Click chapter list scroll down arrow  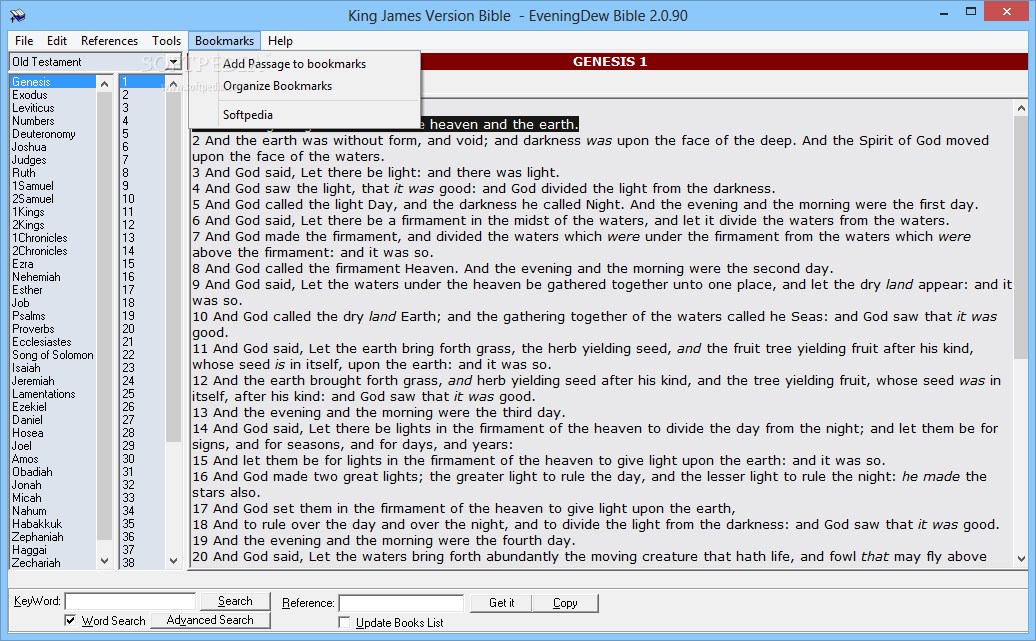pos(173,561)
